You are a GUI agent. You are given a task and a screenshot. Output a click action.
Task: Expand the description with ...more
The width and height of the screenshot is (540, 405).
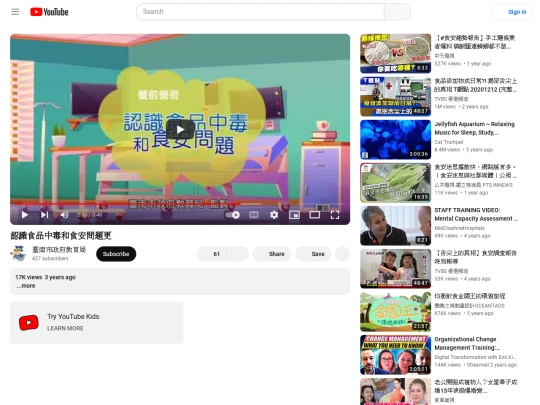coord(26,285)
